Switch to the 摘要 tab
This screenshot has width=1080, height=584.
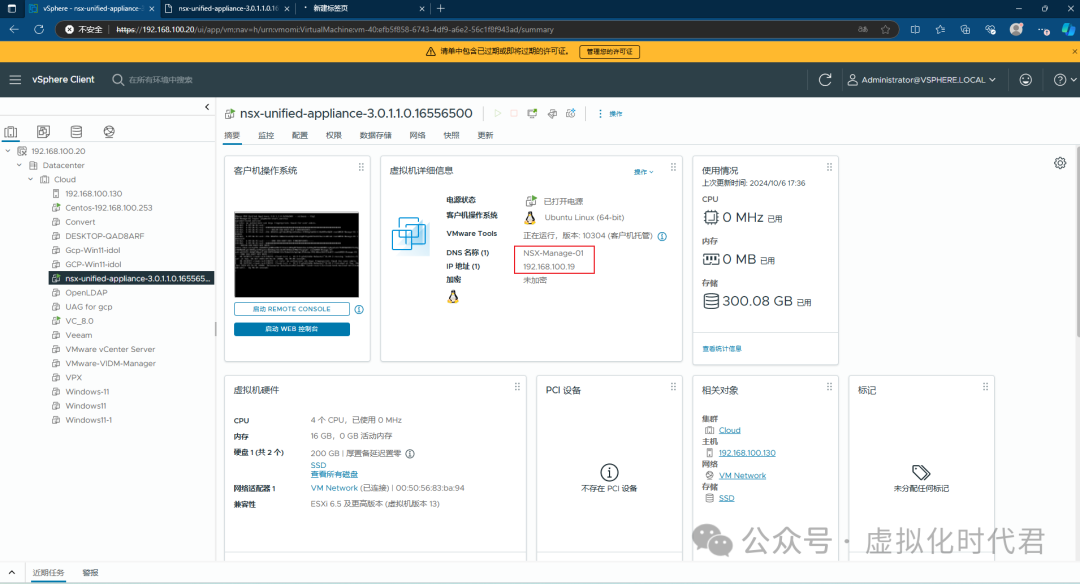coord(232,136)
